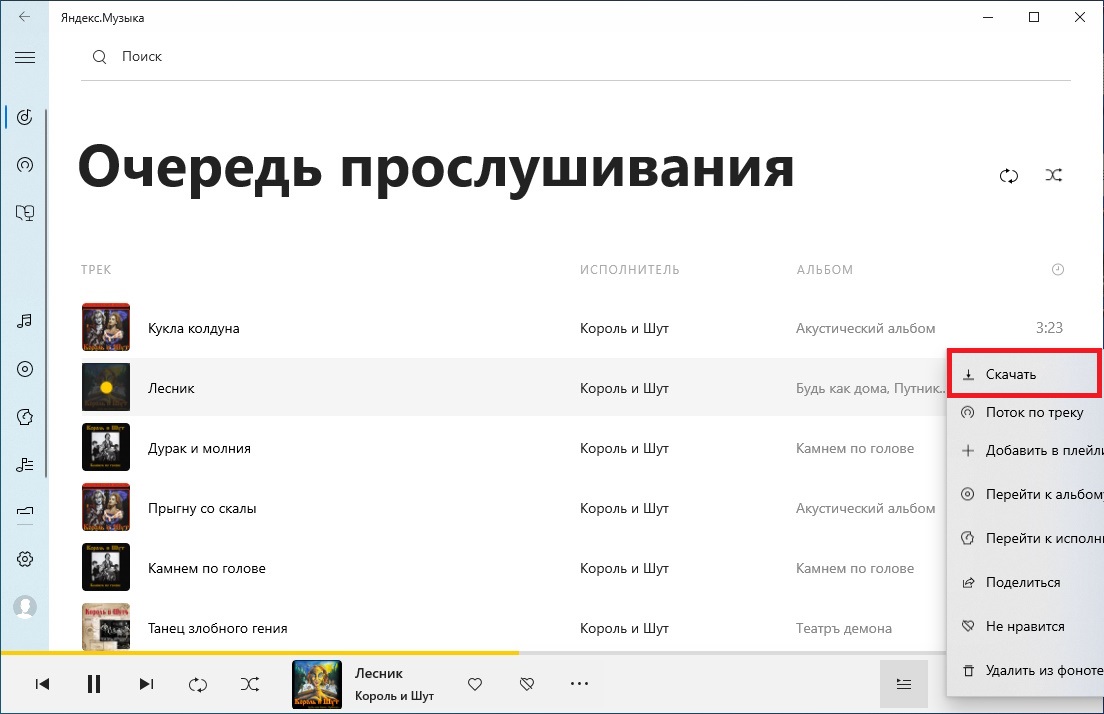Click the АЛЬБОМ column header

(824, 270)
